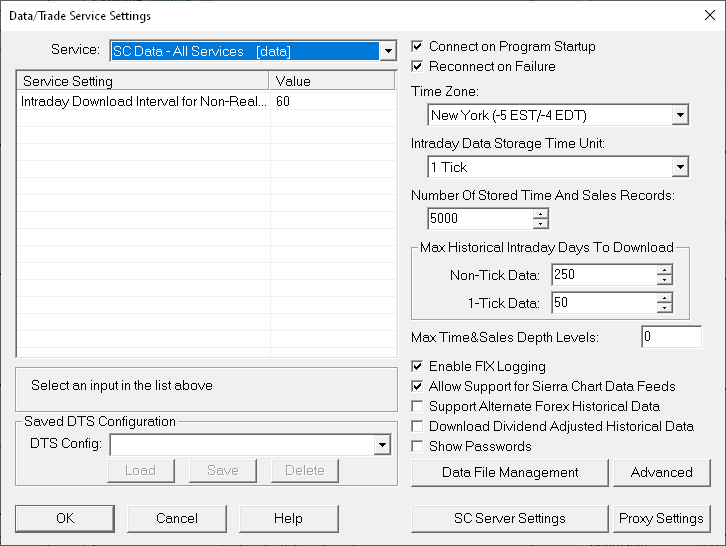Increase 1-Tick Data days value
This screenshot has height=546, width=726.
664,298
